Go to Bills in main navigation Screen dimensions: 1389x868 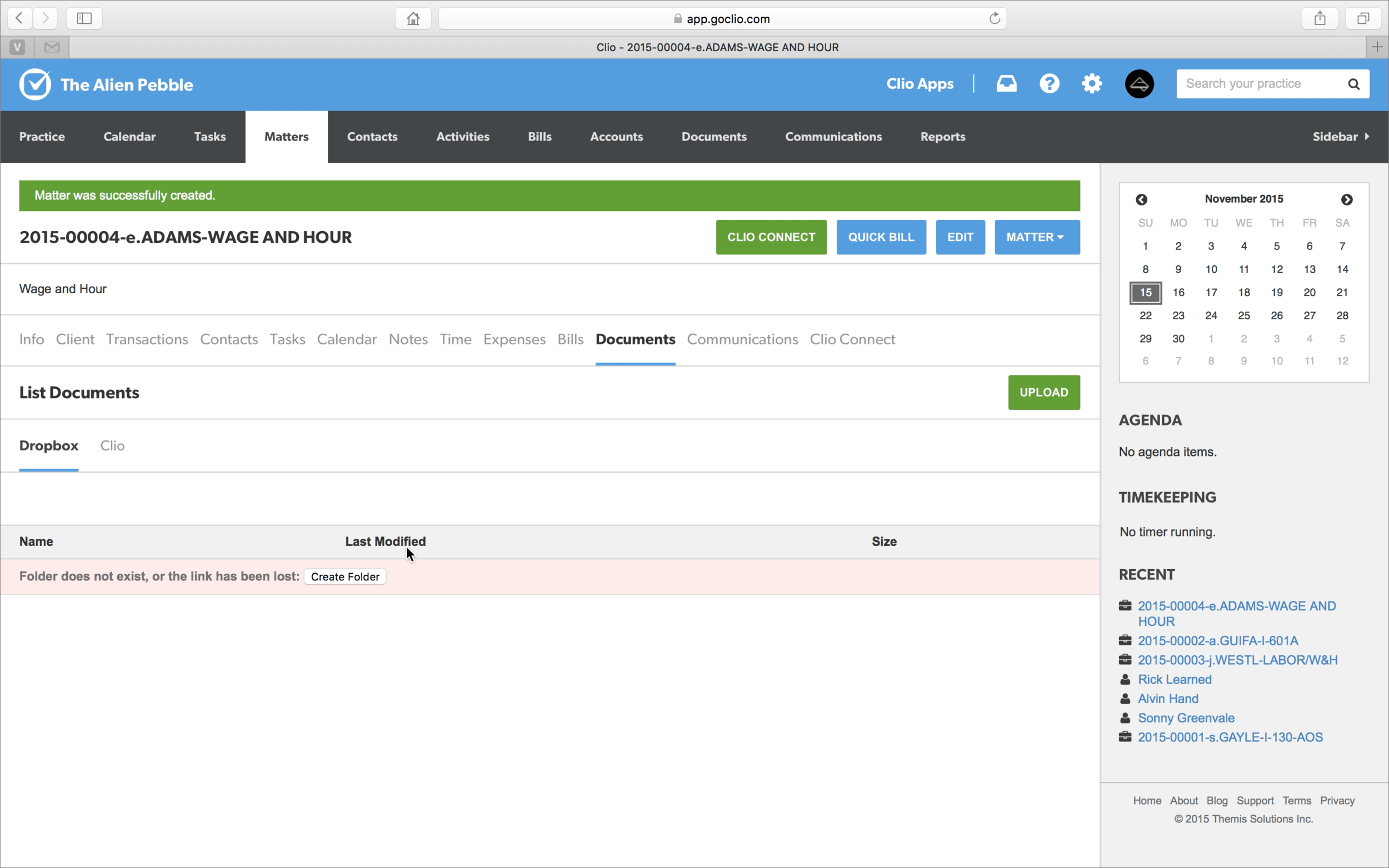[539, 137]
